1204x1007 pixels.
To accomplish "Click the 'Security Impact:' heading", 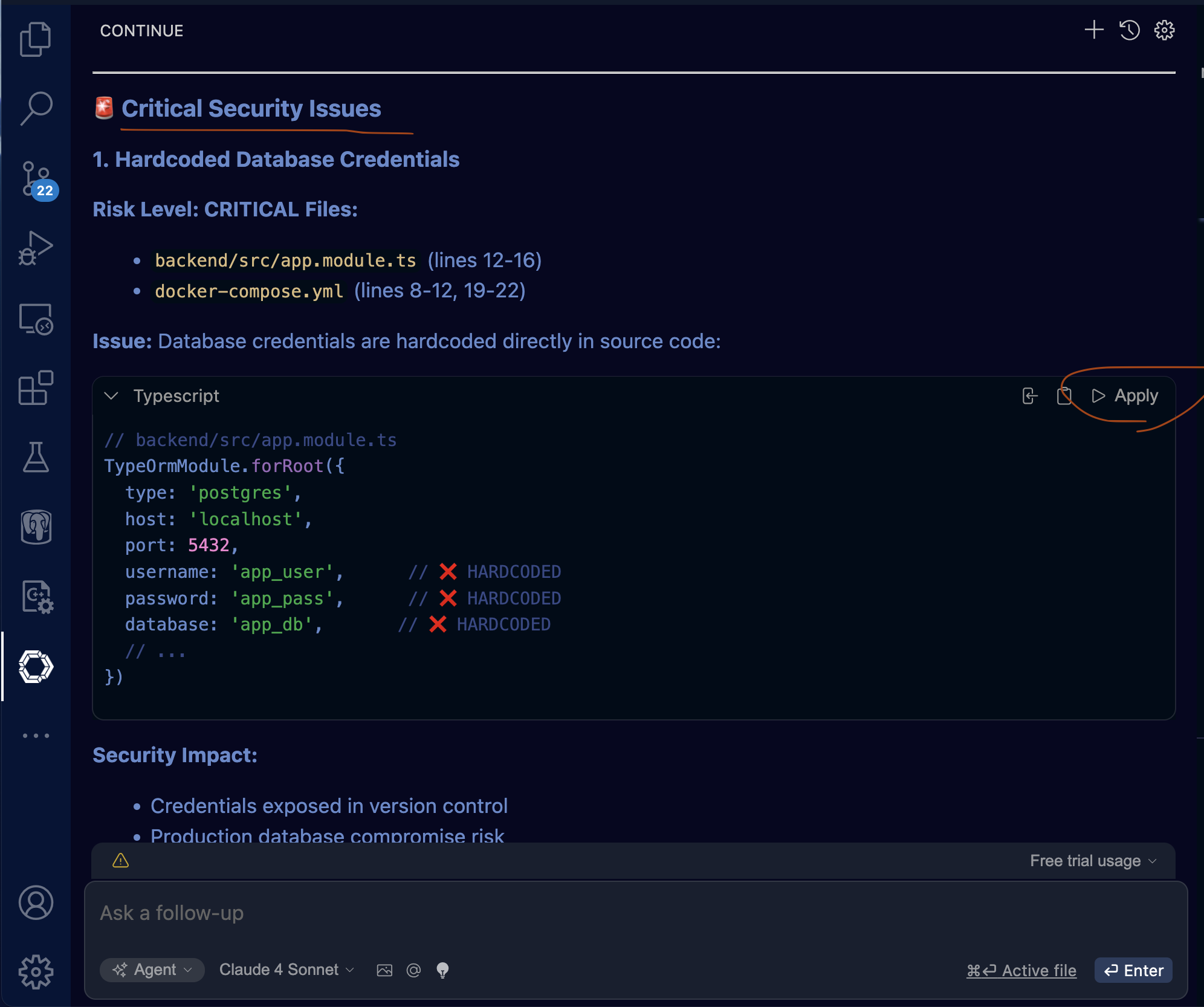I will point(175,756).
